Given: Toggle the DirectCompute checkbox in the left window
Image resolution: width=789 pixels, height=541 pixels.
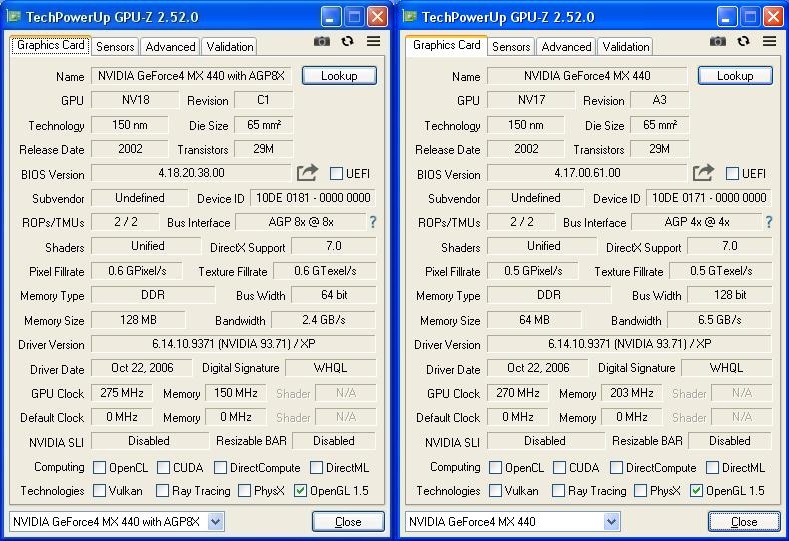Looking at the screenshot, I should pos(220,468).
